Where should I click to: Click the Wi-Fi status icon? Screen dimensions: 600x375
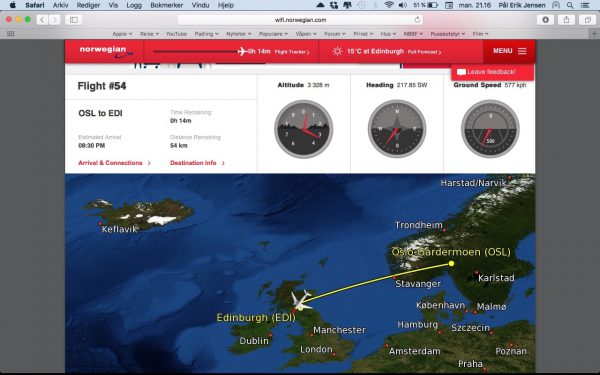[389, 5]
